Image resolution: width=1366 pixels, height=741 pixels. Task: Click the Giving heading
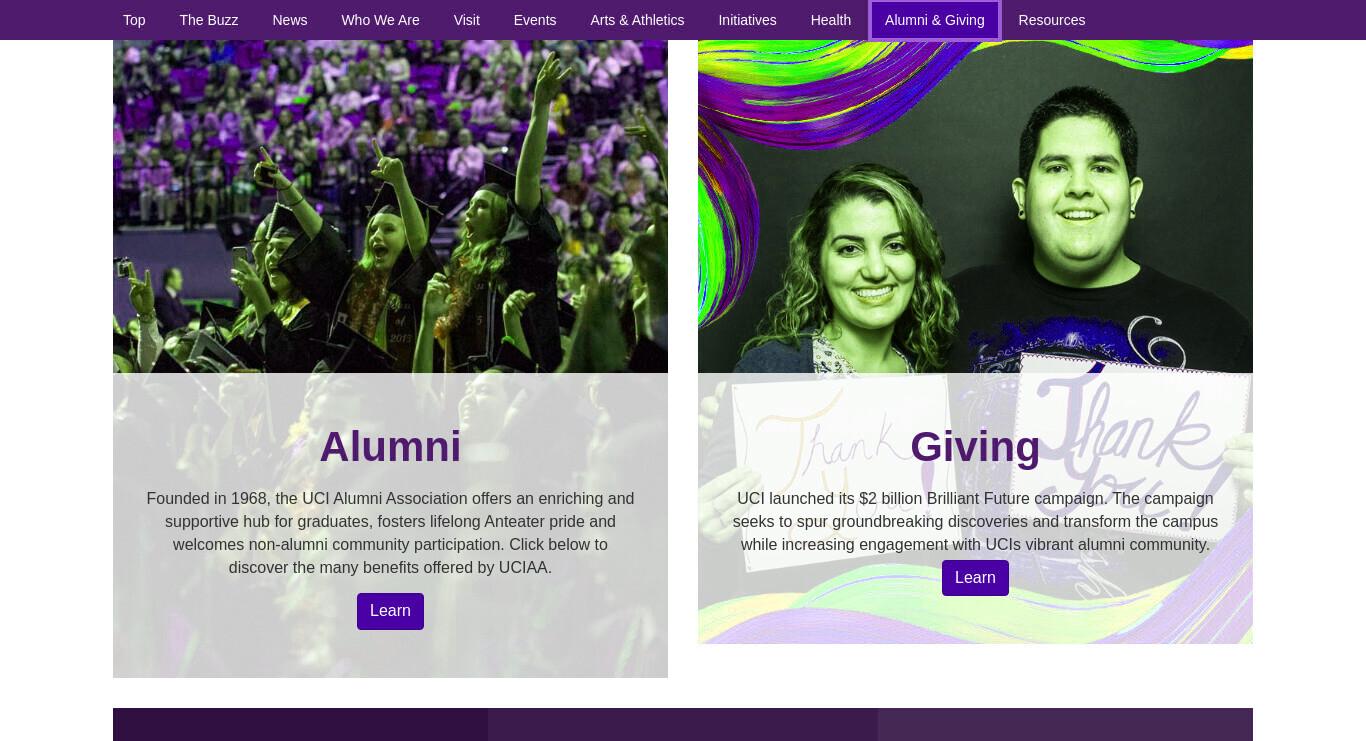click(975, 446)
